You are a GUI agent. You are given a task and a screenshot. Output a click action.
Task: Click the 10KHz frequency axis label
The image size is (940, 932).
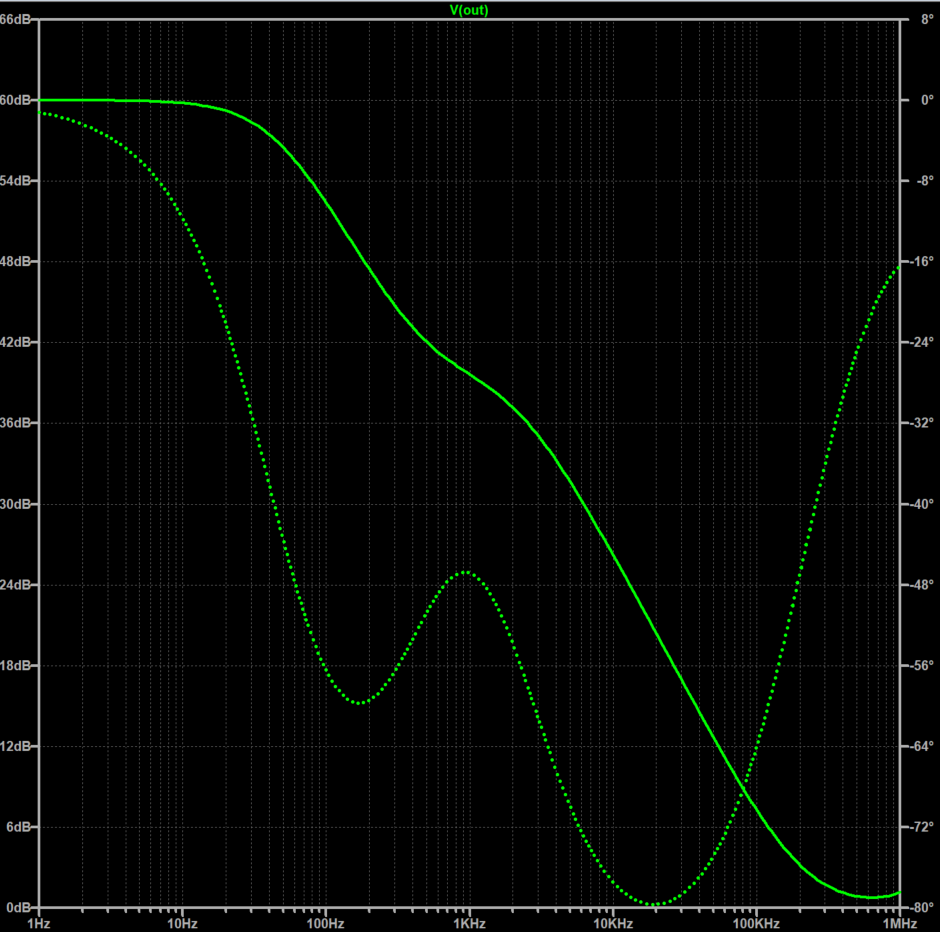click(x=612, y=922)
